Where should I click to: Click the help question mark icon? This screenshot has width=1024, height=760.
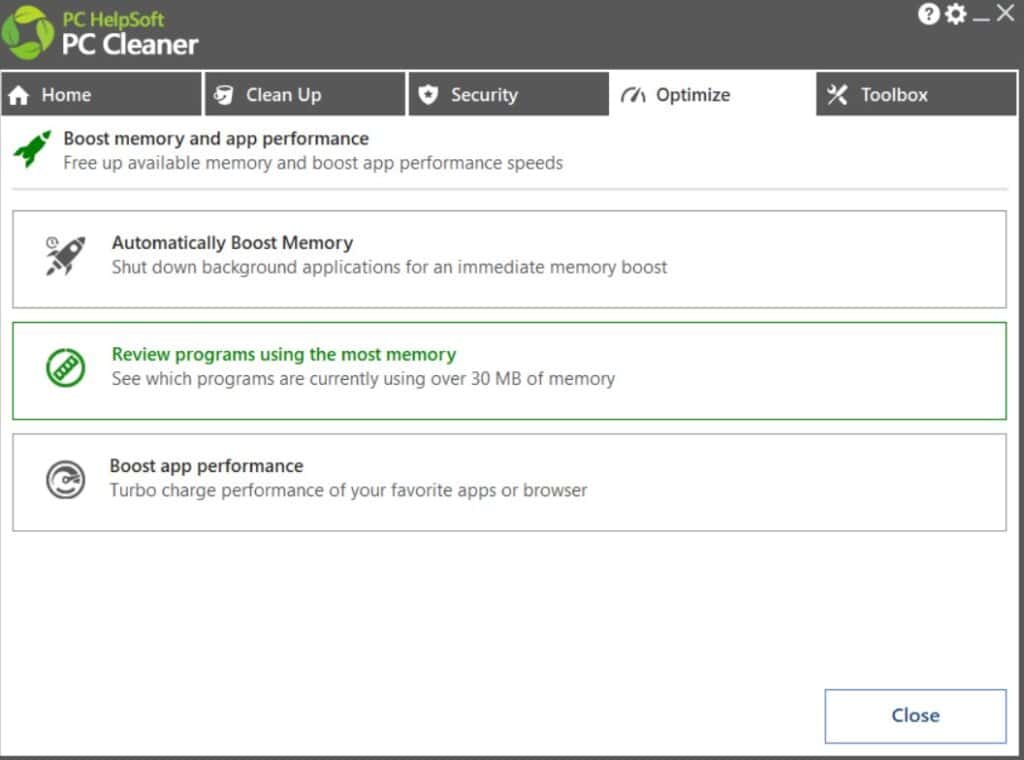(928, 14)
